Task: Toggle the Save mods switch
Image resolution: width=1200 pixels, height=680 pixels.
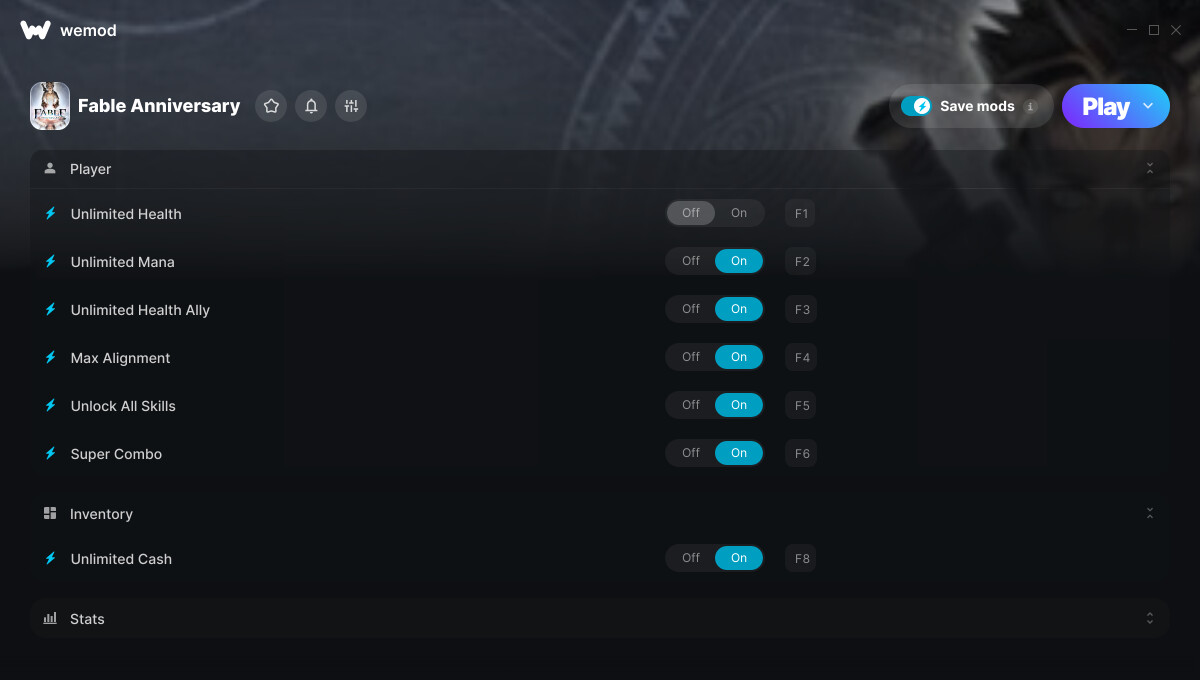Action: (916, 106)
